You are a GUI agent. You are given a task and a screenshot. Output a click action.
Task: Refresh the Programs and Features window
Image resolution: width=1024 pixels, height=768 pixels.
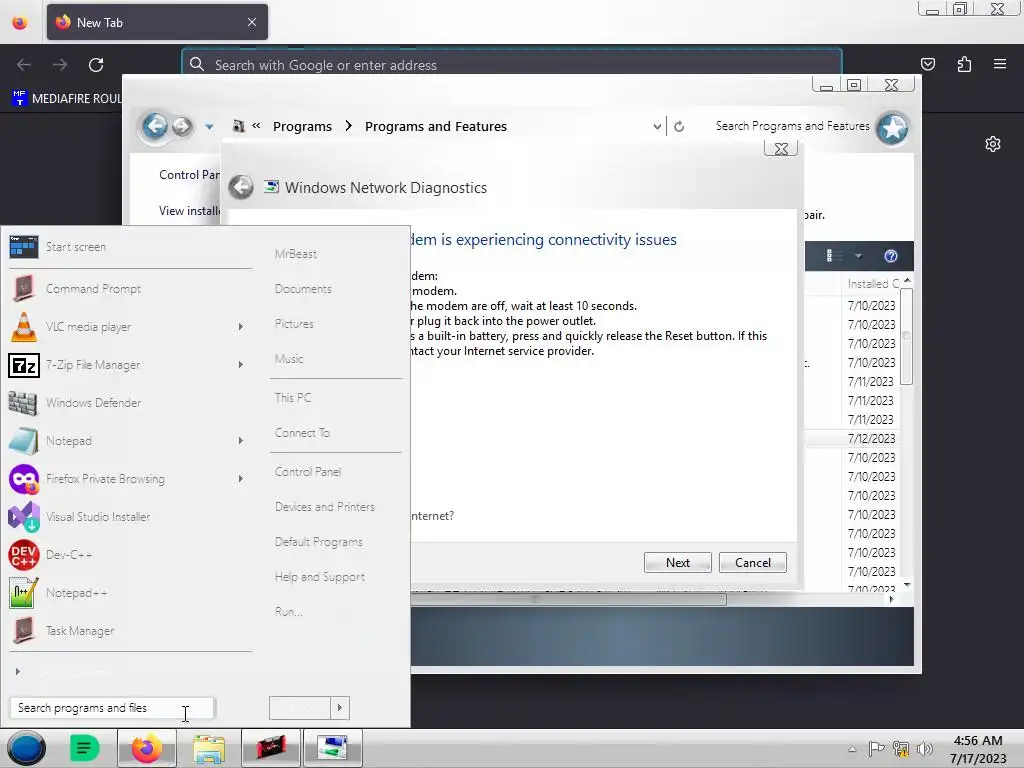679,127
